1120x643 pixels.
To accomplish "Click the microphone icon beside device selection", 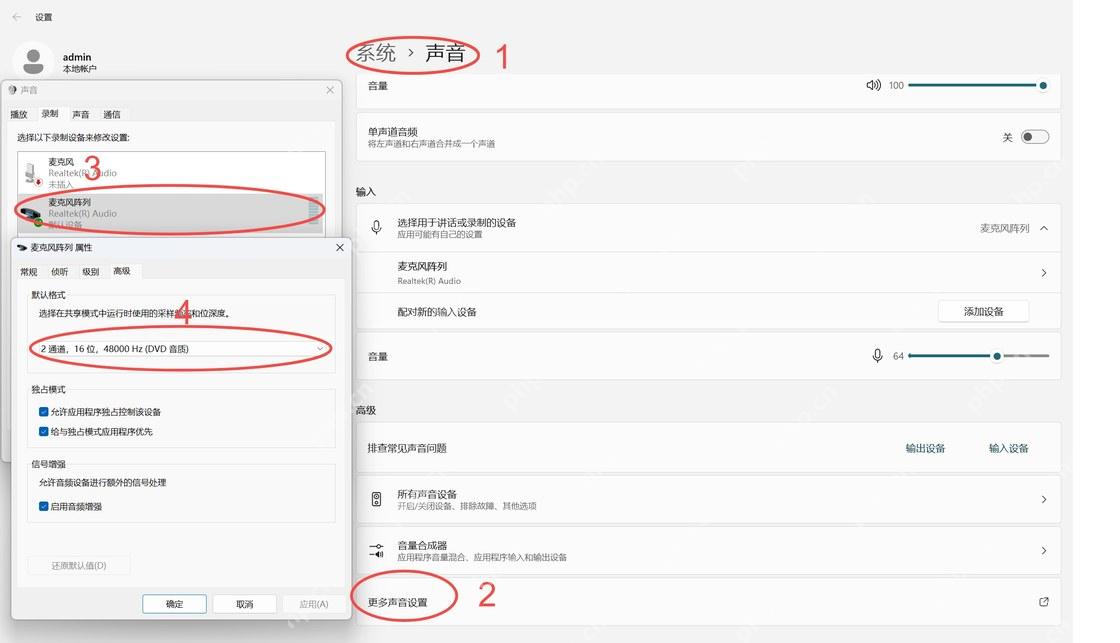I will click(x=376, y=228).
